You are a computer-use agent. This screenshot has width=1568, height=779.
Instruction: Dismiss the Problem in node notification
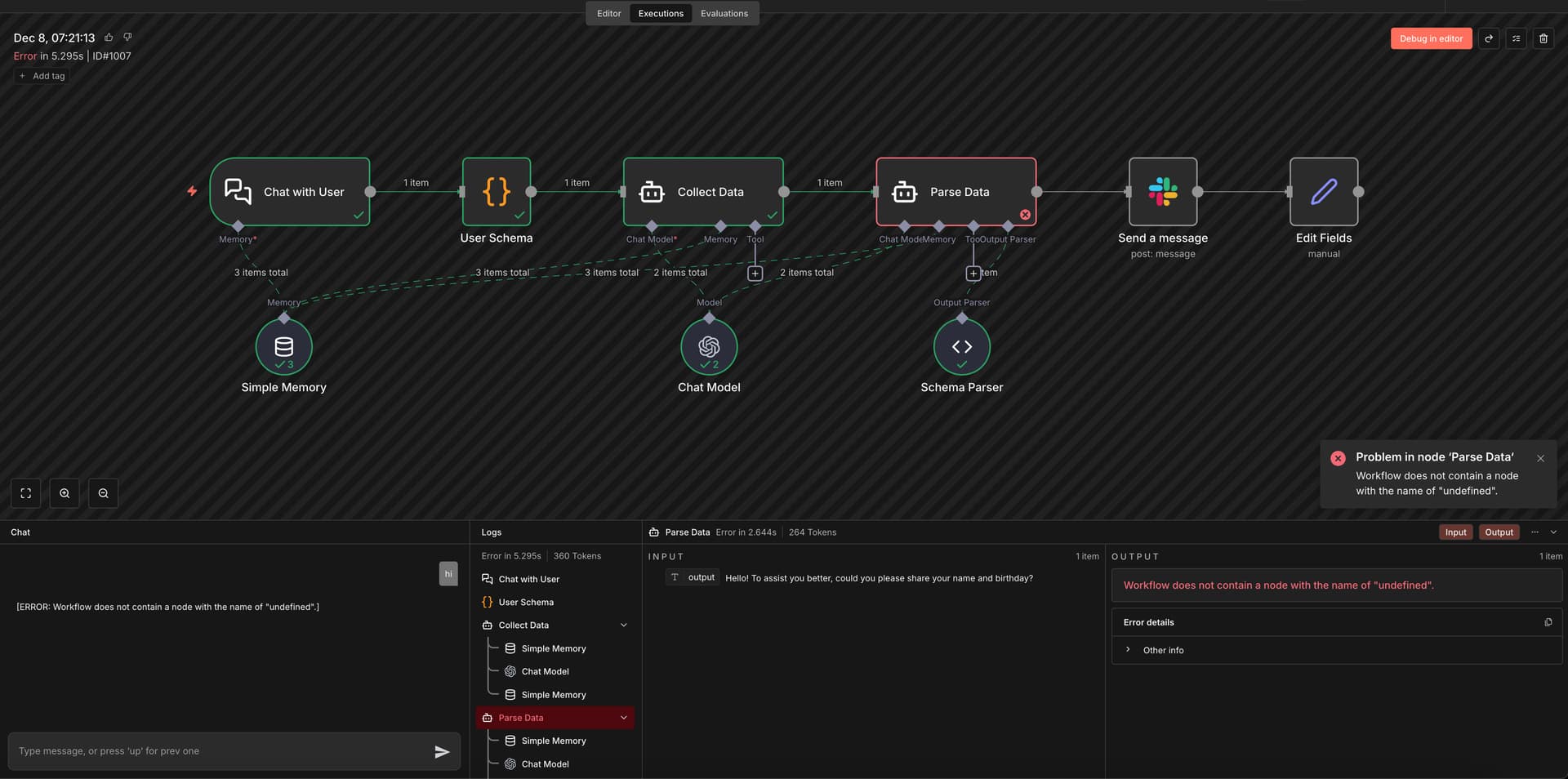1540,458
